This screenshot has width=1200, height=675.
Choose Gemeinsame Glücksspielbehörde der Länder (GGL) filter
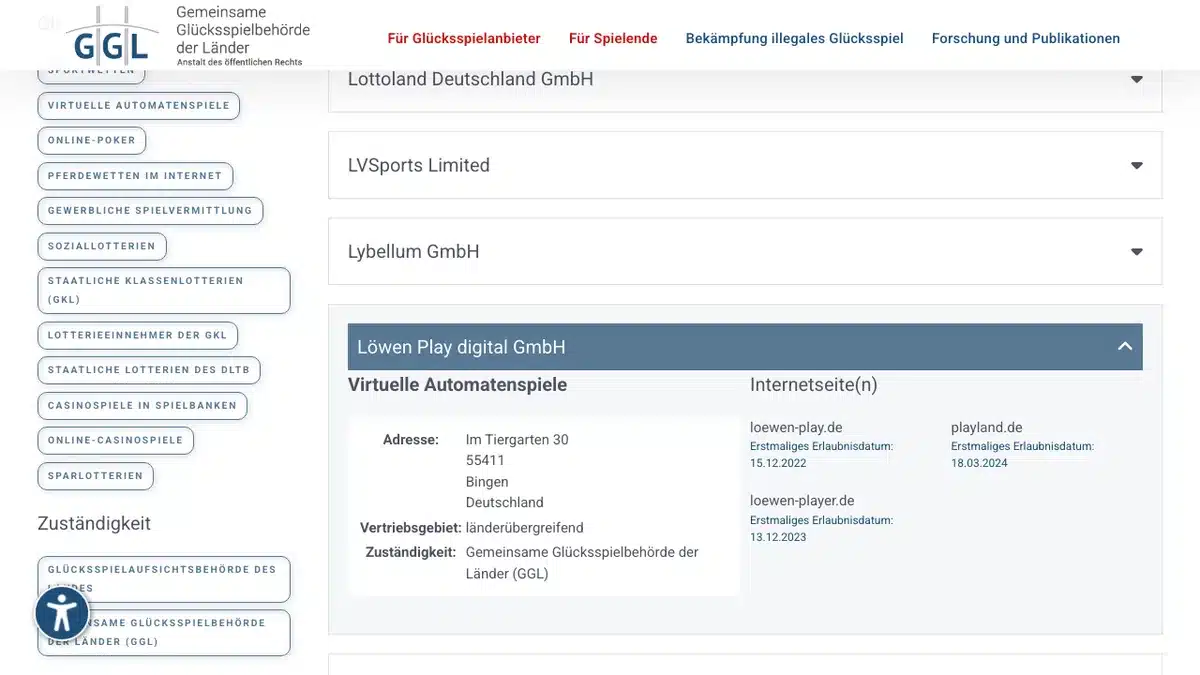pos(164,632)
